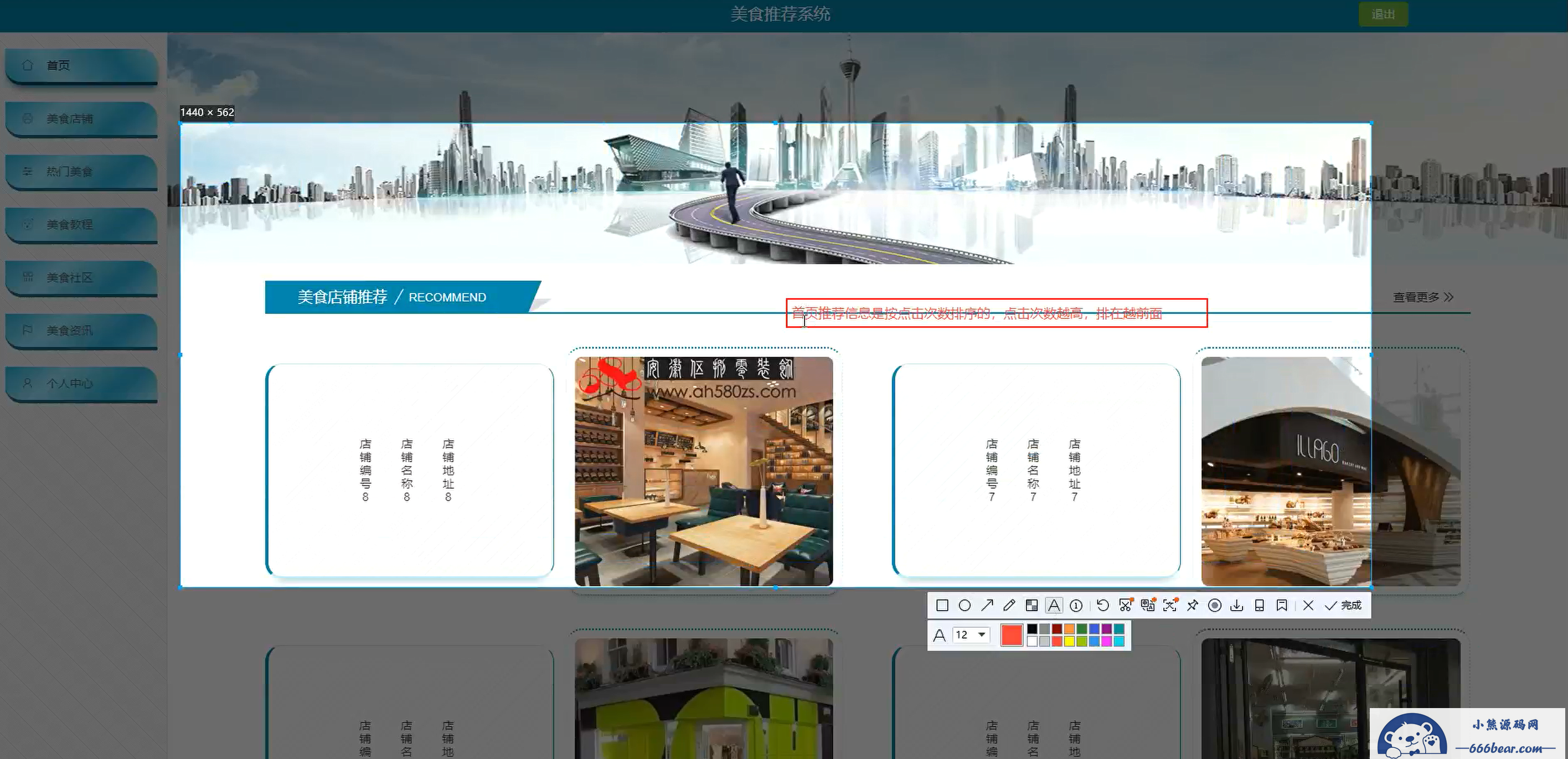This screenshot has width=1568, height=759.
Task: Select the arrow drawing tool
Action: pos(987,605)
